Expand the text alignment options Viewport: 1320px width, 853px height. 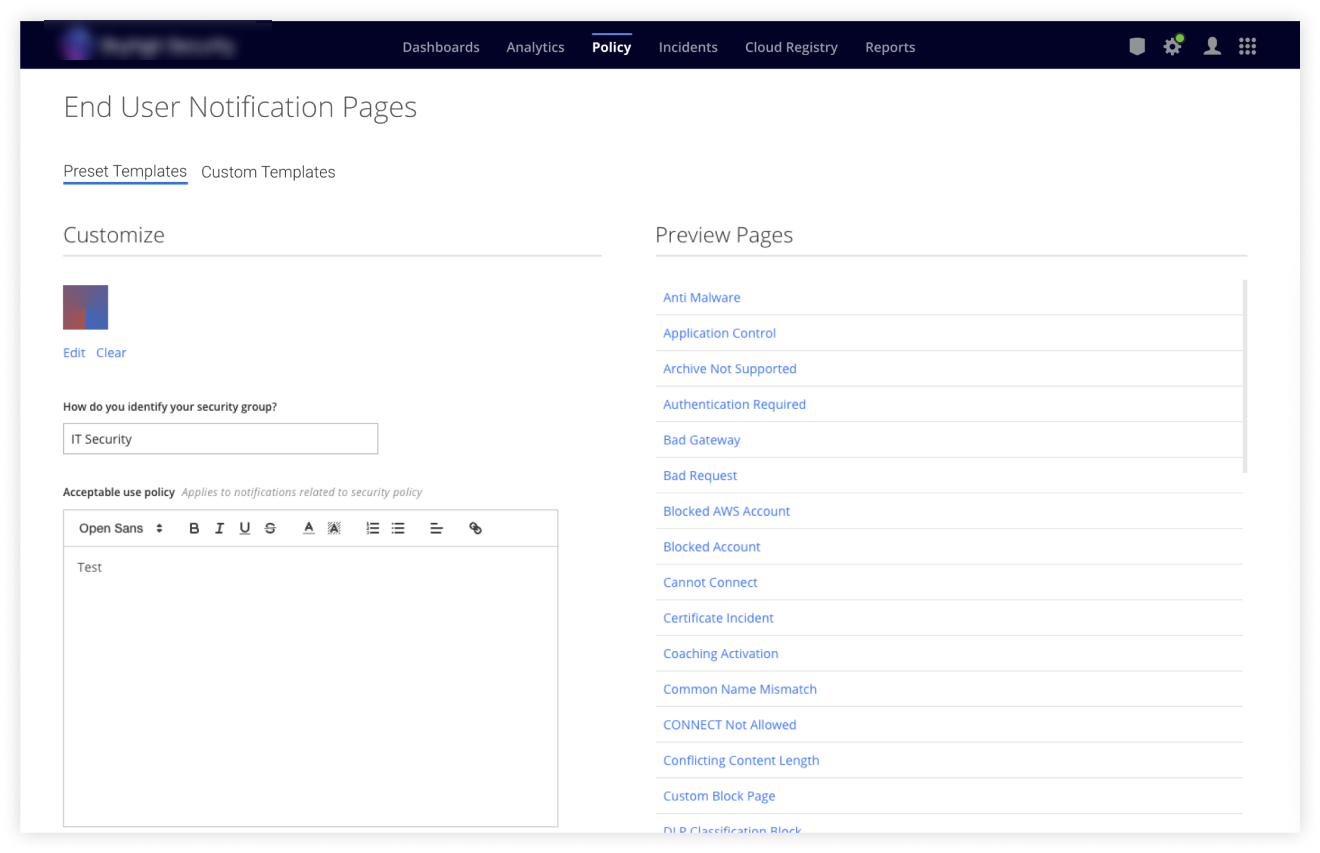436,528
